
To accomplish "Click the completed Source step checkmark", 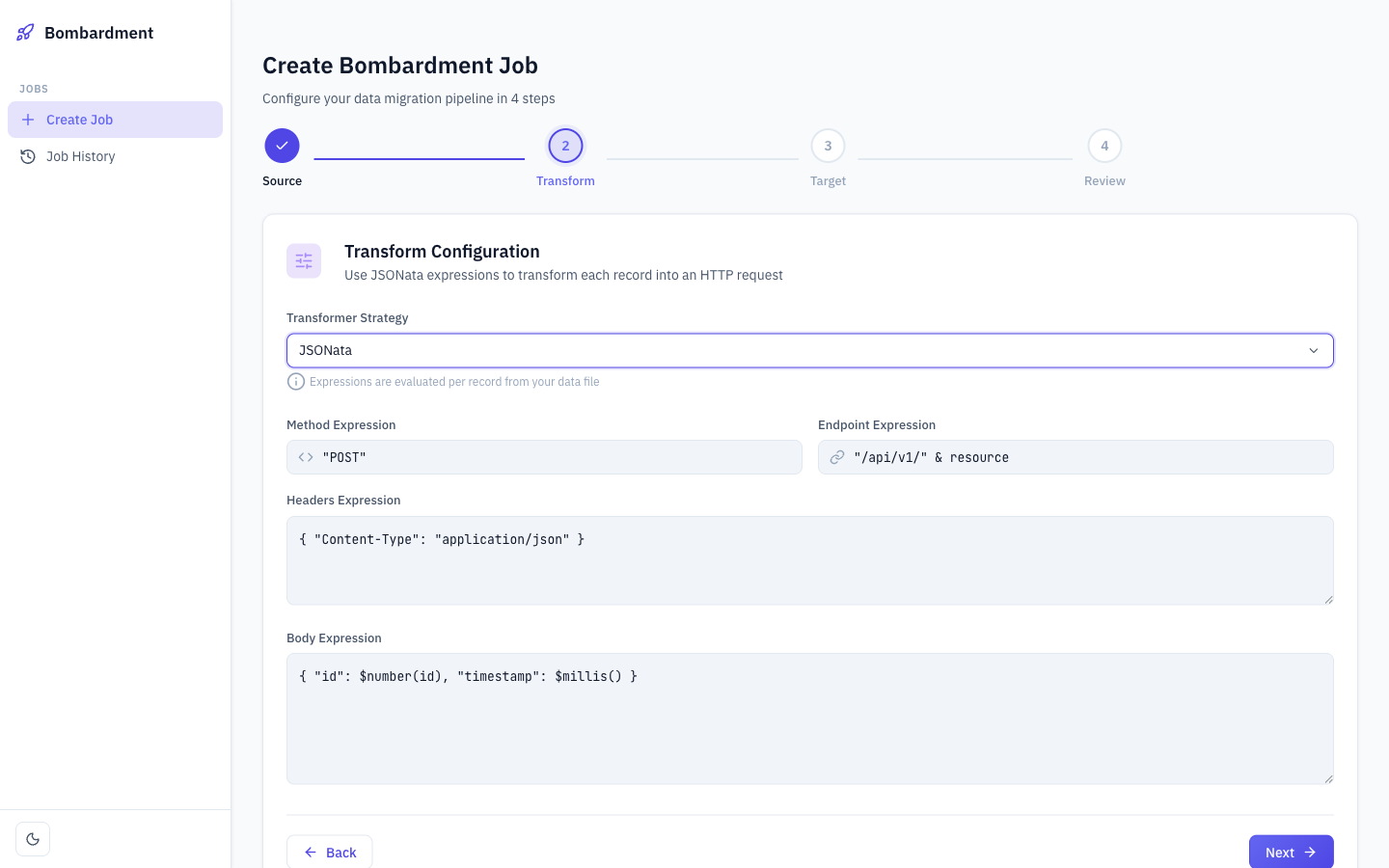I will coord(282,146).
